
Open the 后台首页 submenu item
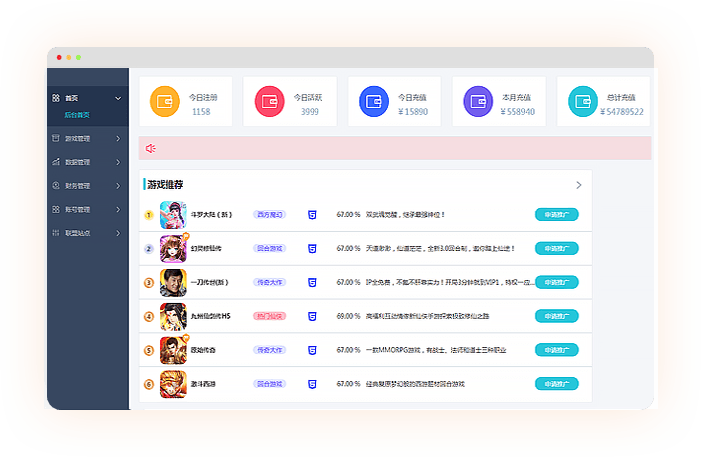pos(77,115)
